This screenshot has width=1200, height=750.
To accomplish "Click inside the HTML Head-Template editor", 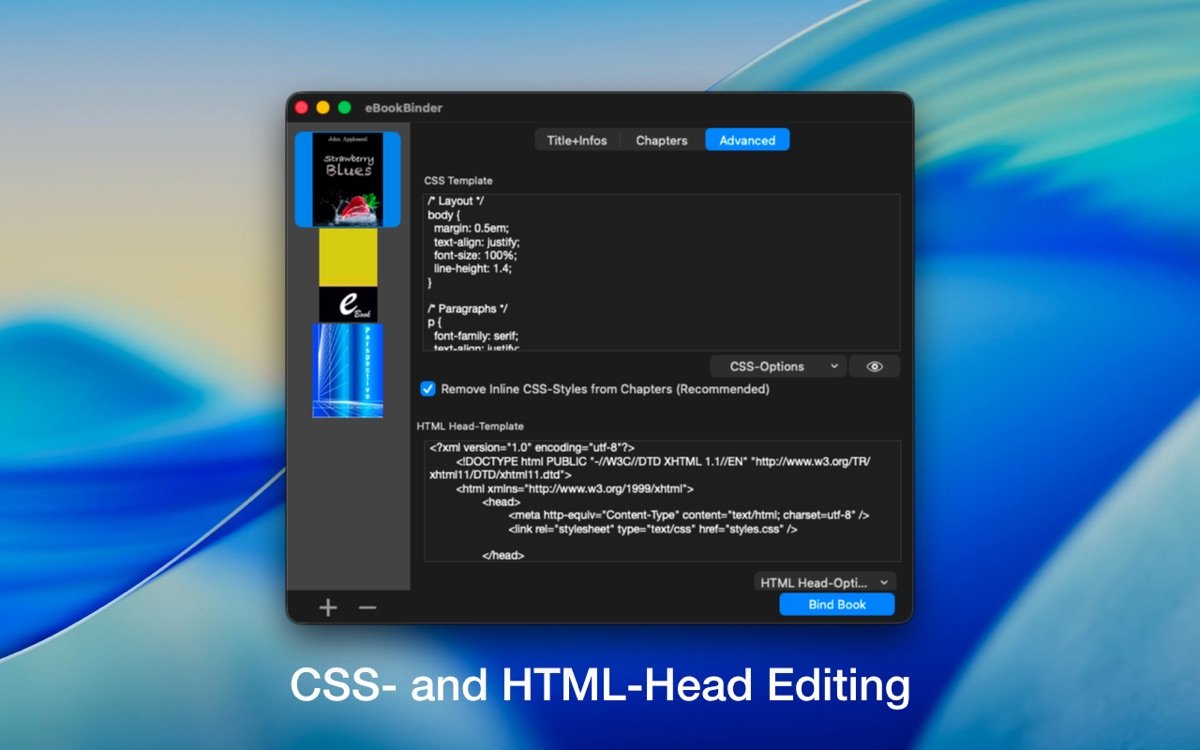I will point(662,501).
